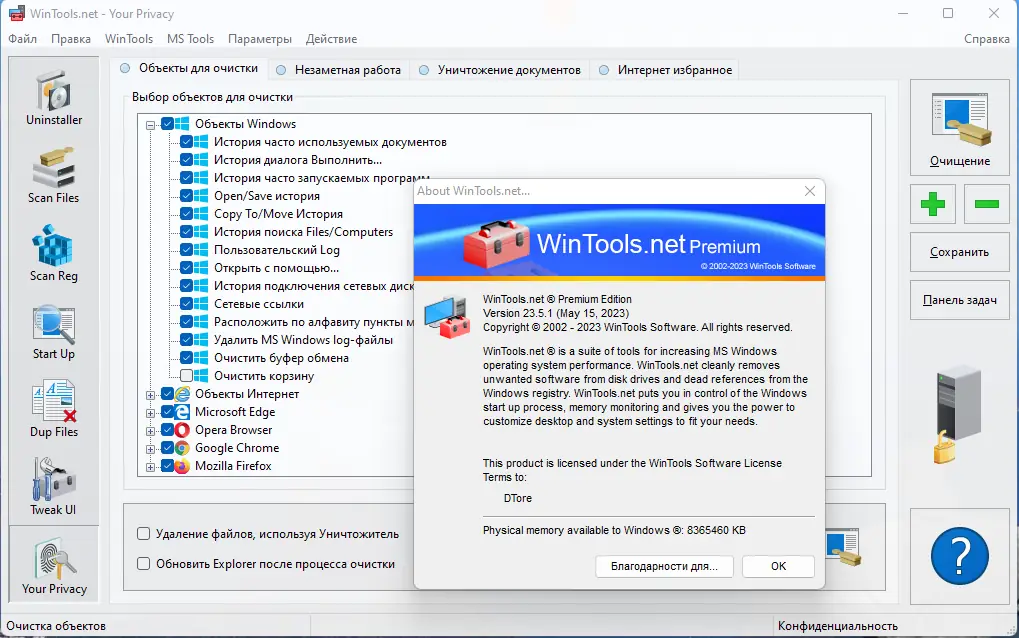1019x638 pixels.
Task: Click the Opera Browser icon
Action: [183, 430]
